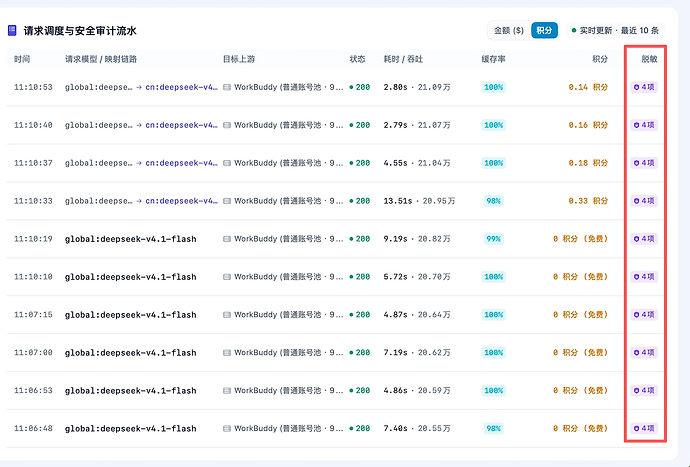This screenshot has width=690, height=467.
Task: Click the 98% cache rate badge at 11:10:33
Action: [493, 201]
